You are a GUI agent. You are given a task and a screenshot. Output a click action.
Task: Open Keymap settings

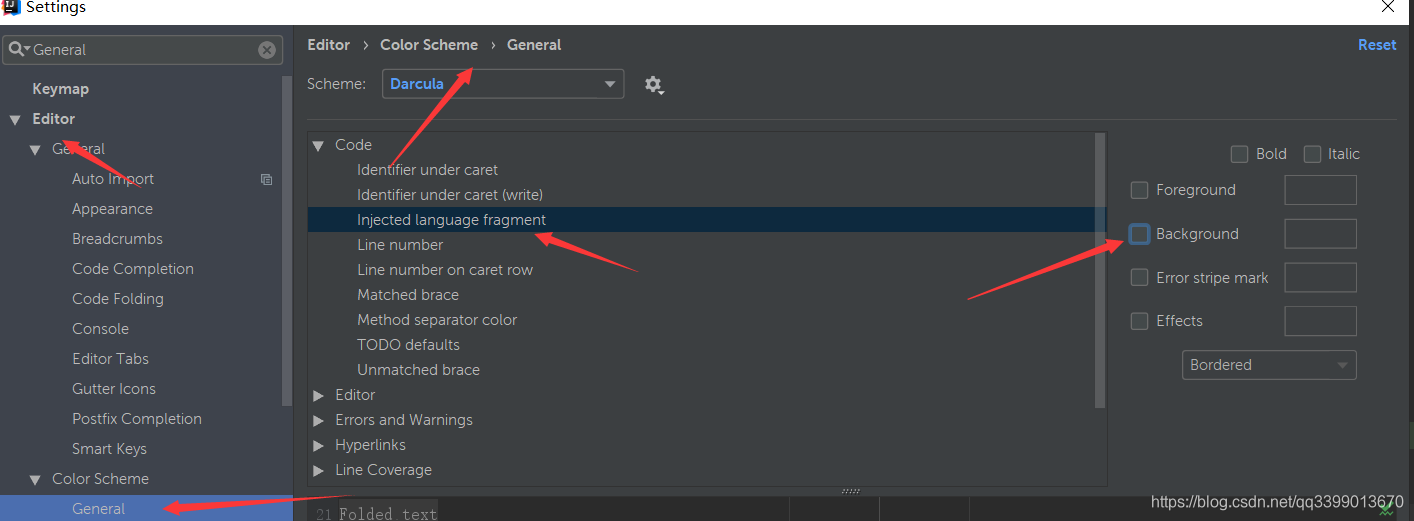[60, 89]
